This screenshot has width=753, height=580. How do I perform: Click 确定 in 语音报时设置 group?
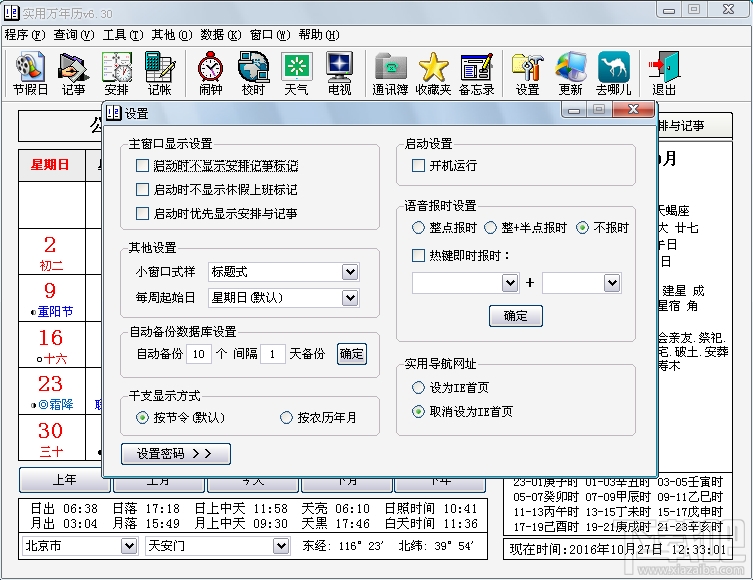point(516,316)
